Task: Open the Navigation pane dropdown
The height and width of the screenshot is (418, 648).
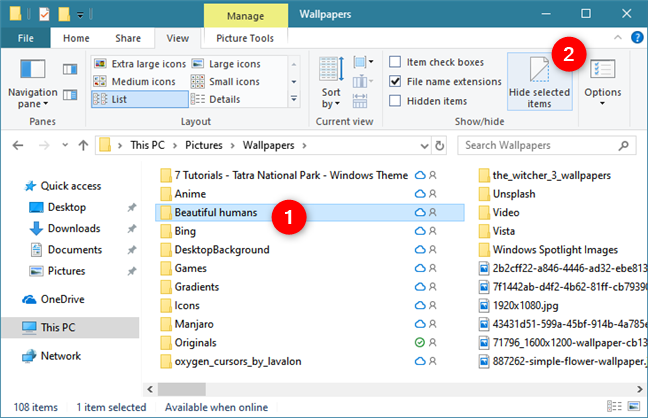Action: coord(33,84)
